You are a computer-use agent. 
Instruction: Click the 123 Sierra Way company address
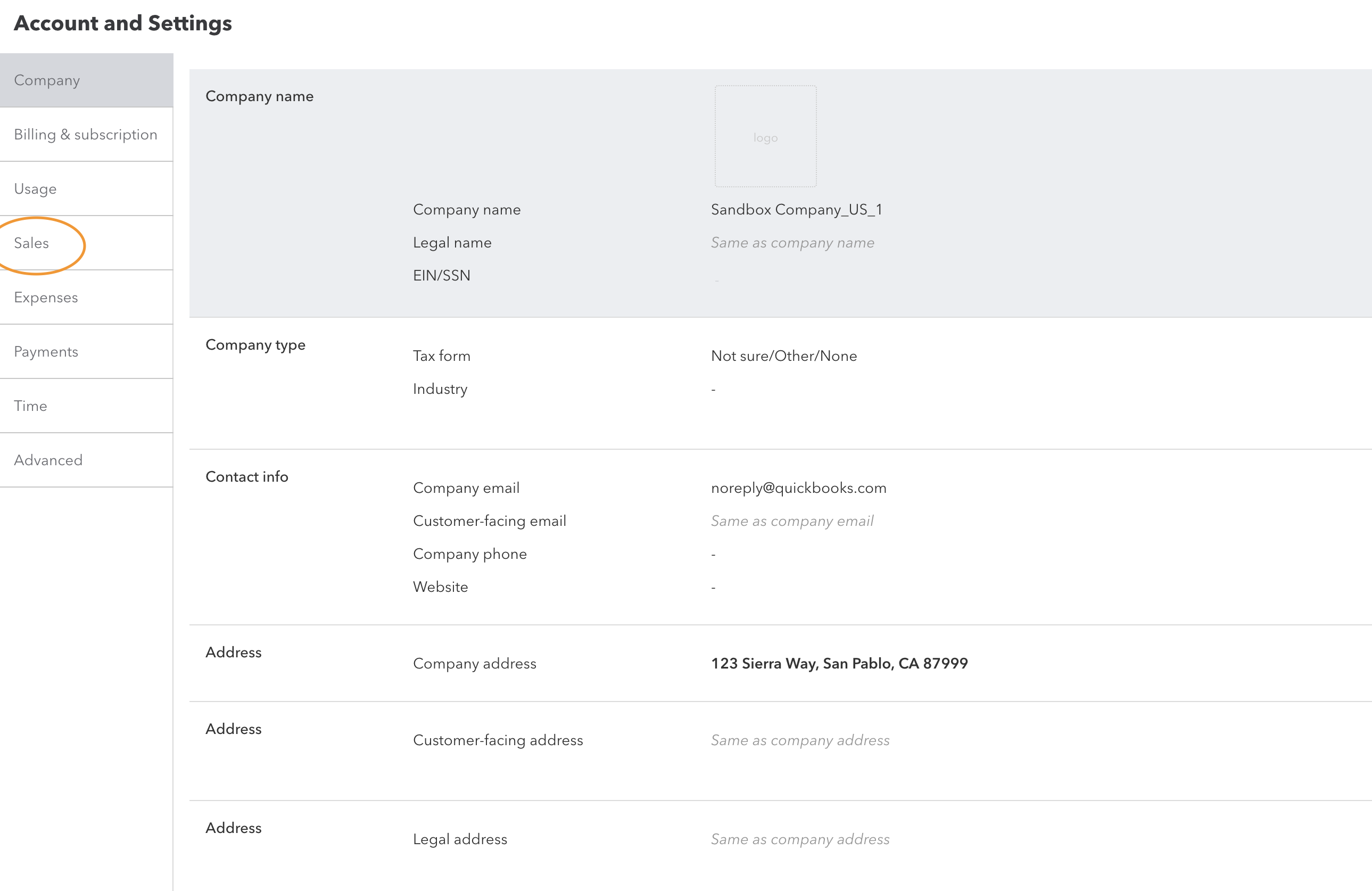(x=839, y=663)
